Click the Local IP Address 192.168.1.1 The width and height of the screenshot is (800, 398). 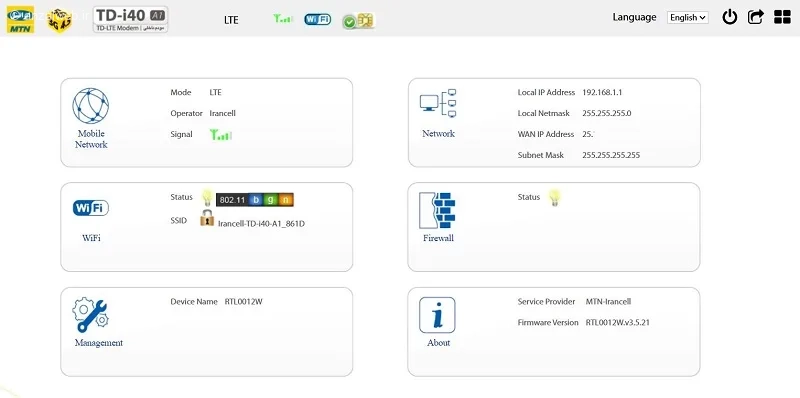tap(602, 92)
